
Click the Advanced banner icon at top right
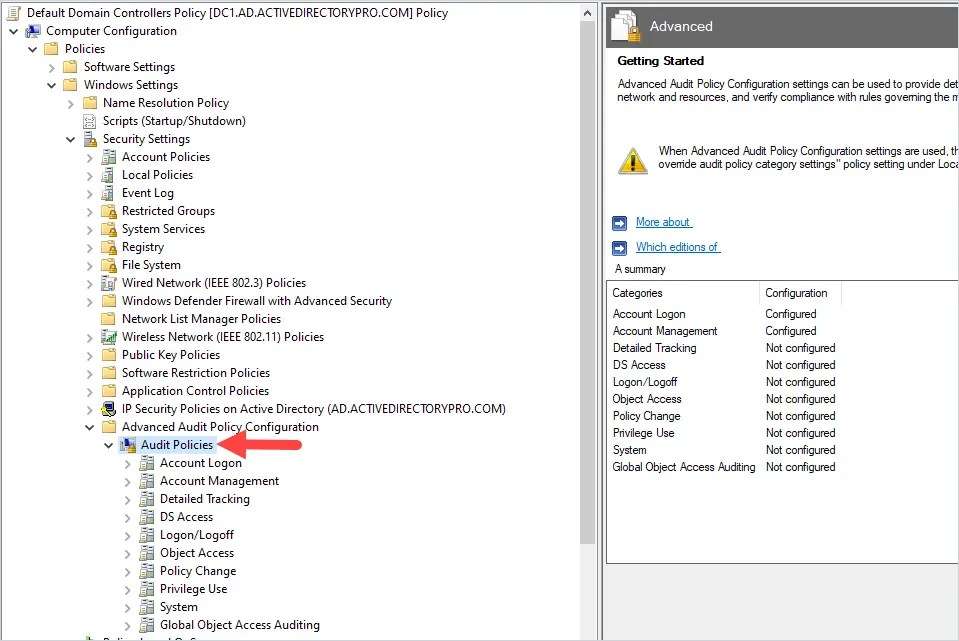pyautogui.click(x=624, y=26)
